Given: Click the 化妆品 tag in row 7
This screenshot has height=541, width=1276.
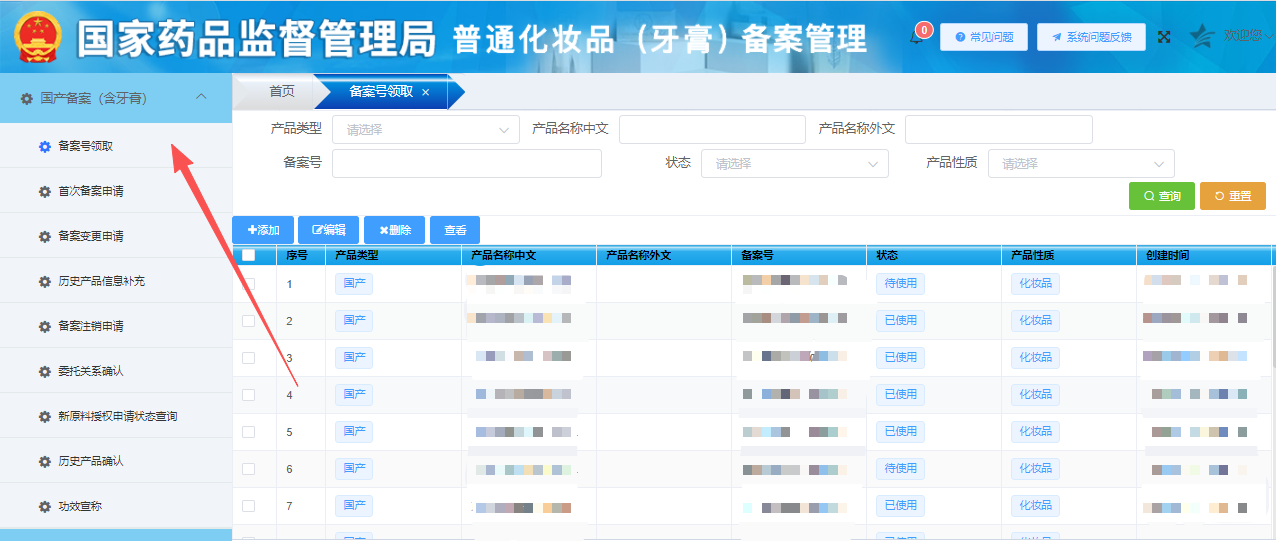Looking at the screenshot, I should pyautogui.click(x=1035, y=505).
